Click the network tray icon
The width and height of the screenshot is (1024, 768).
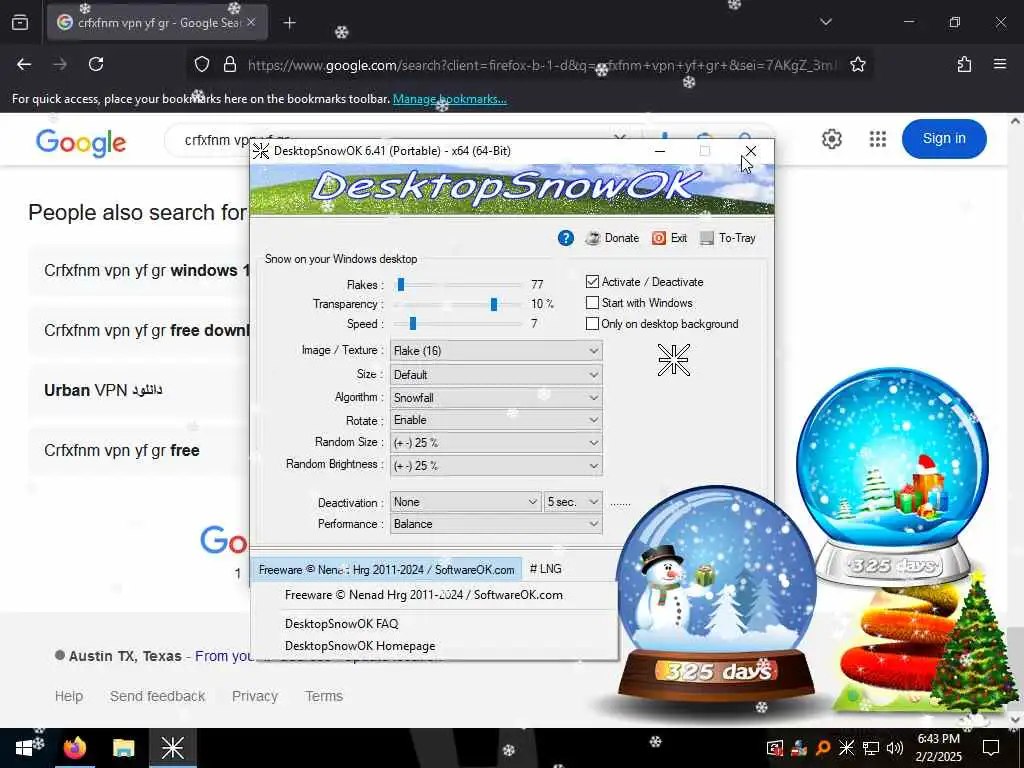[x=871, y=748]
